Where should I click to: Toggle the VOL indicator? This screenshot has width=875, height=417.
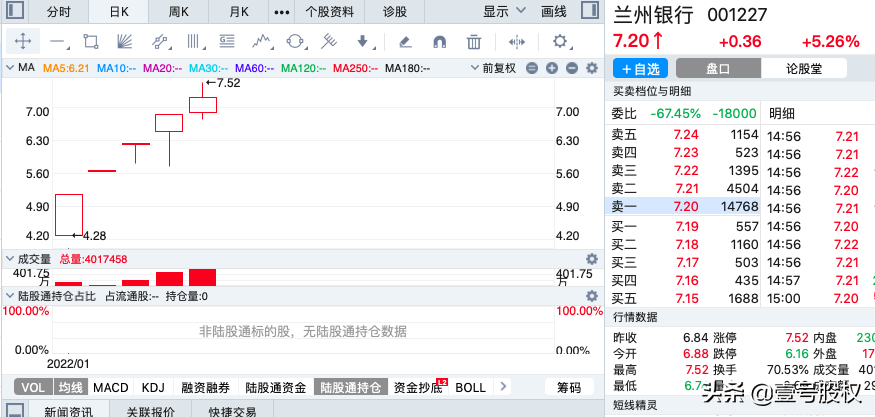tap(33, 387)
